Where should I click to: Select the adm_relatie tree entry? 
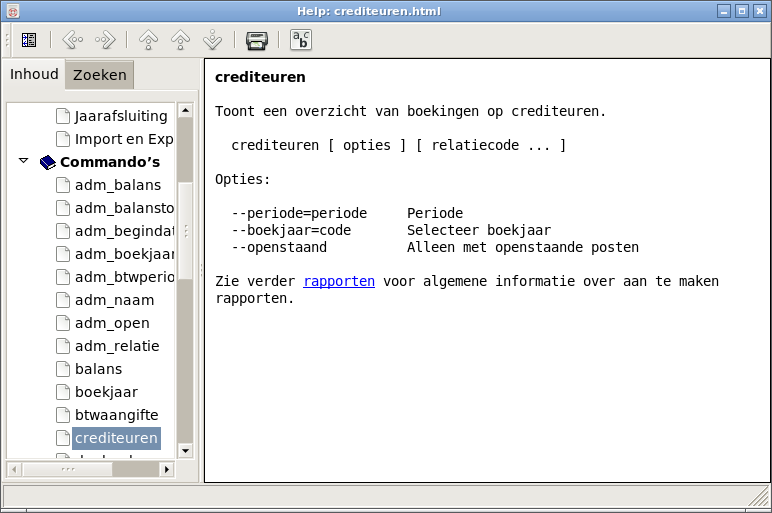tap(117, 346)
